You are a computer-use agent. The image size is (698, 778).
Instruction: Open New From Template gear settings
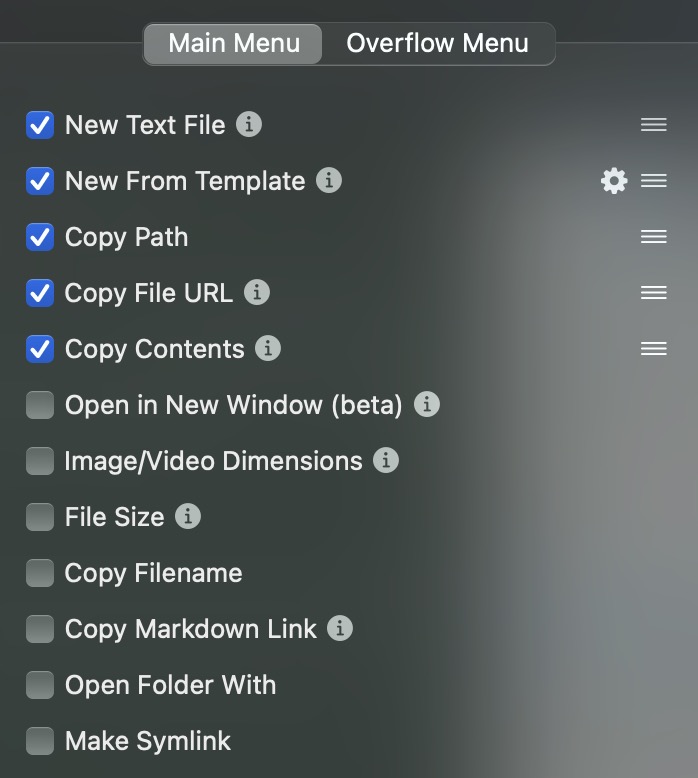click(x=614, y=181)
